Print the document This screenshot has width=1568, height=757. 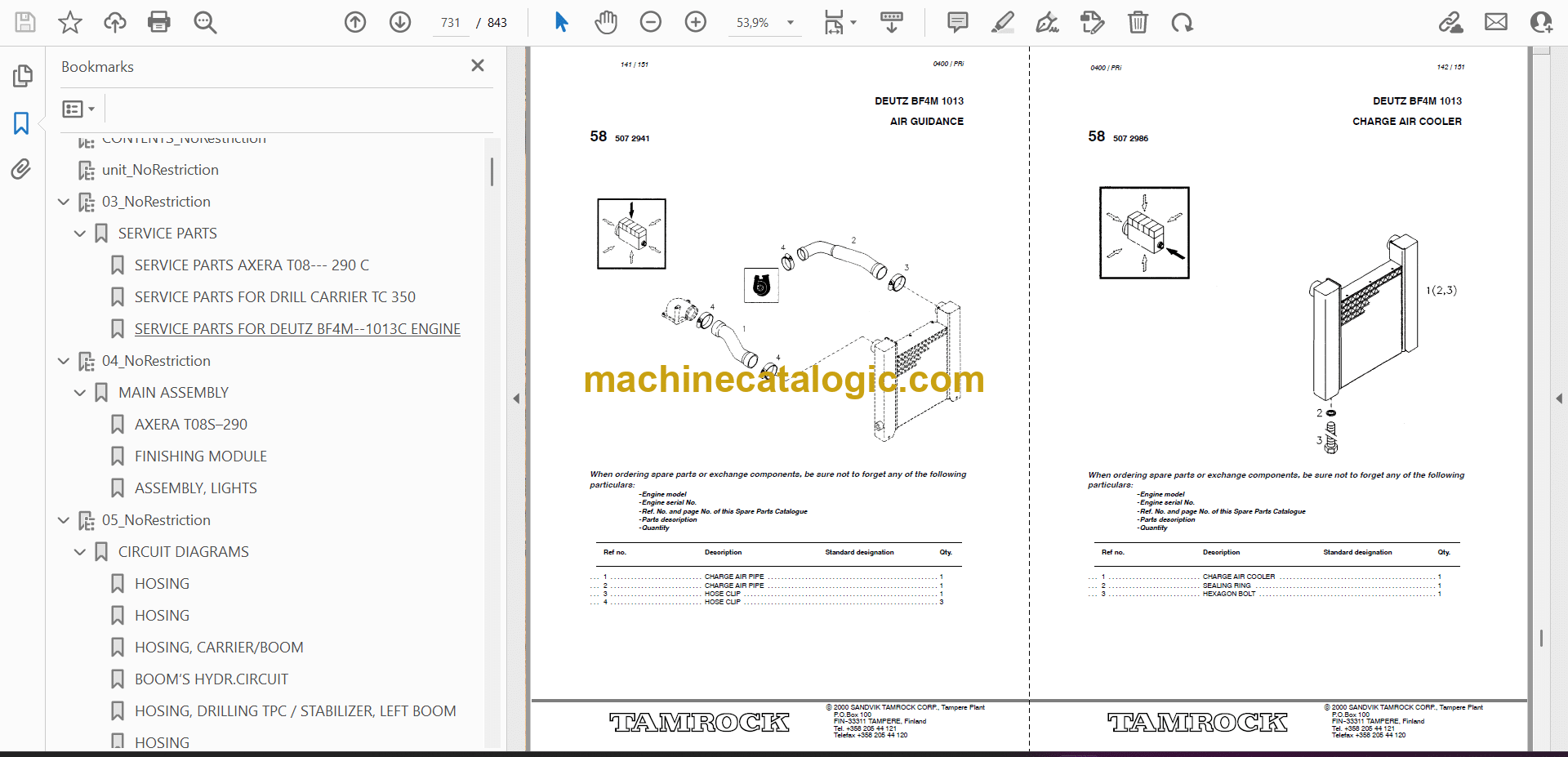[x=159, y=22]
